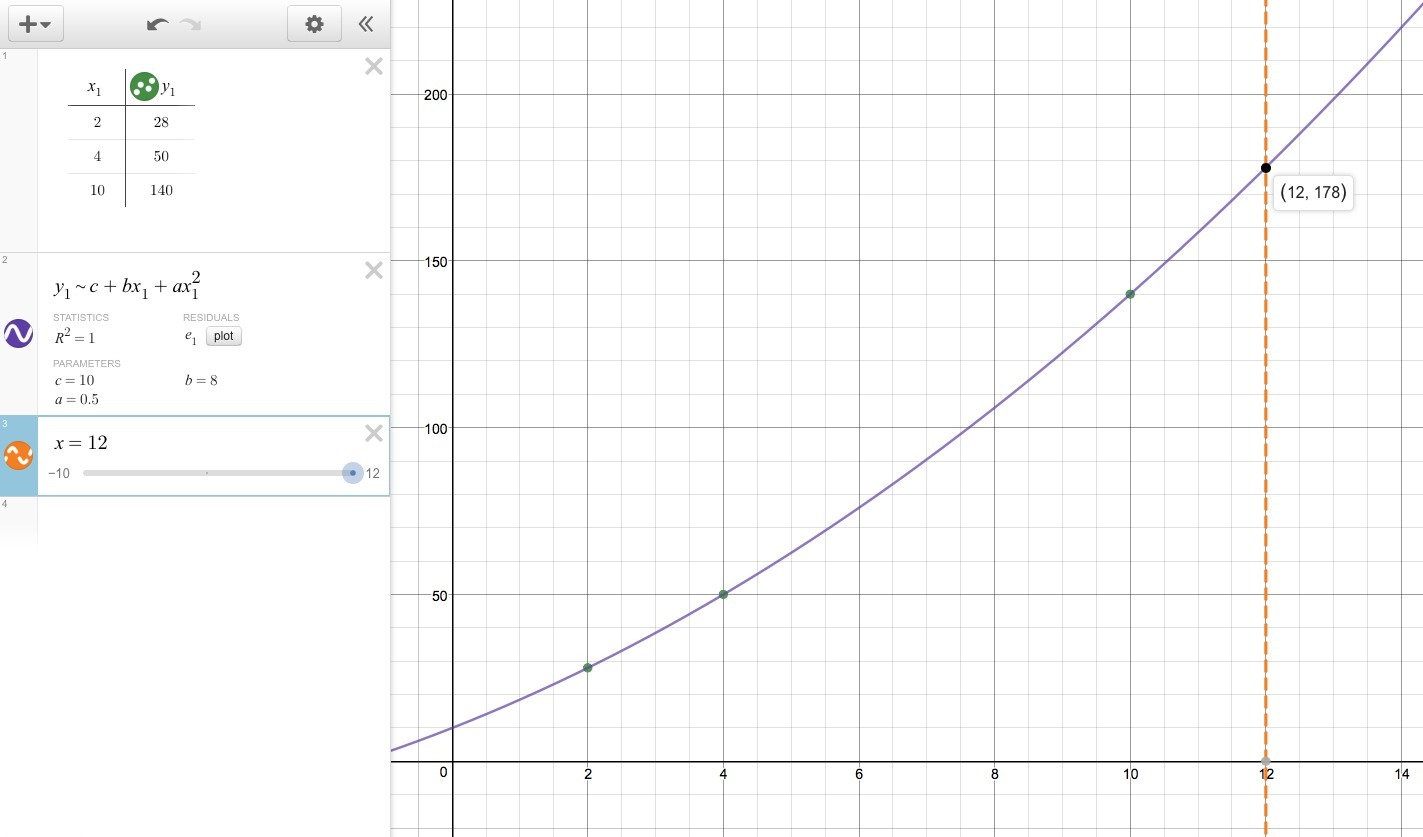This screenshot has height=837, width=1423.
Task: Click the x = 12 slider handle
Action: pos(353,473)
